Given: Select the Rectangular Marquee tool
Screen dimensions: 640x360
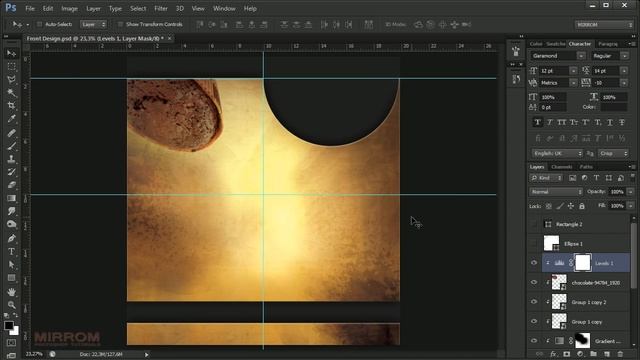Looking at the screenshot, I should [11, 67].
